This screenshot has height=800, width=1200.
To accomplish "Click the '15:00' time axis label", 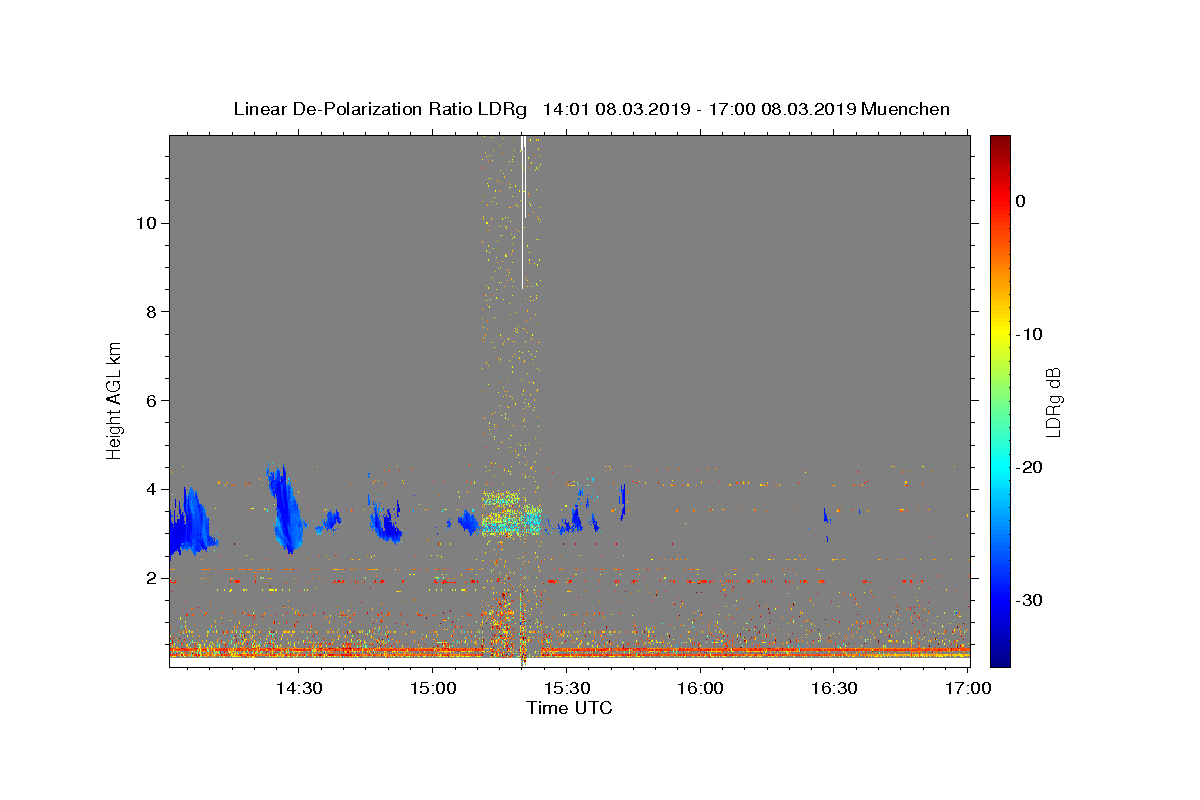I will [432, 688].
